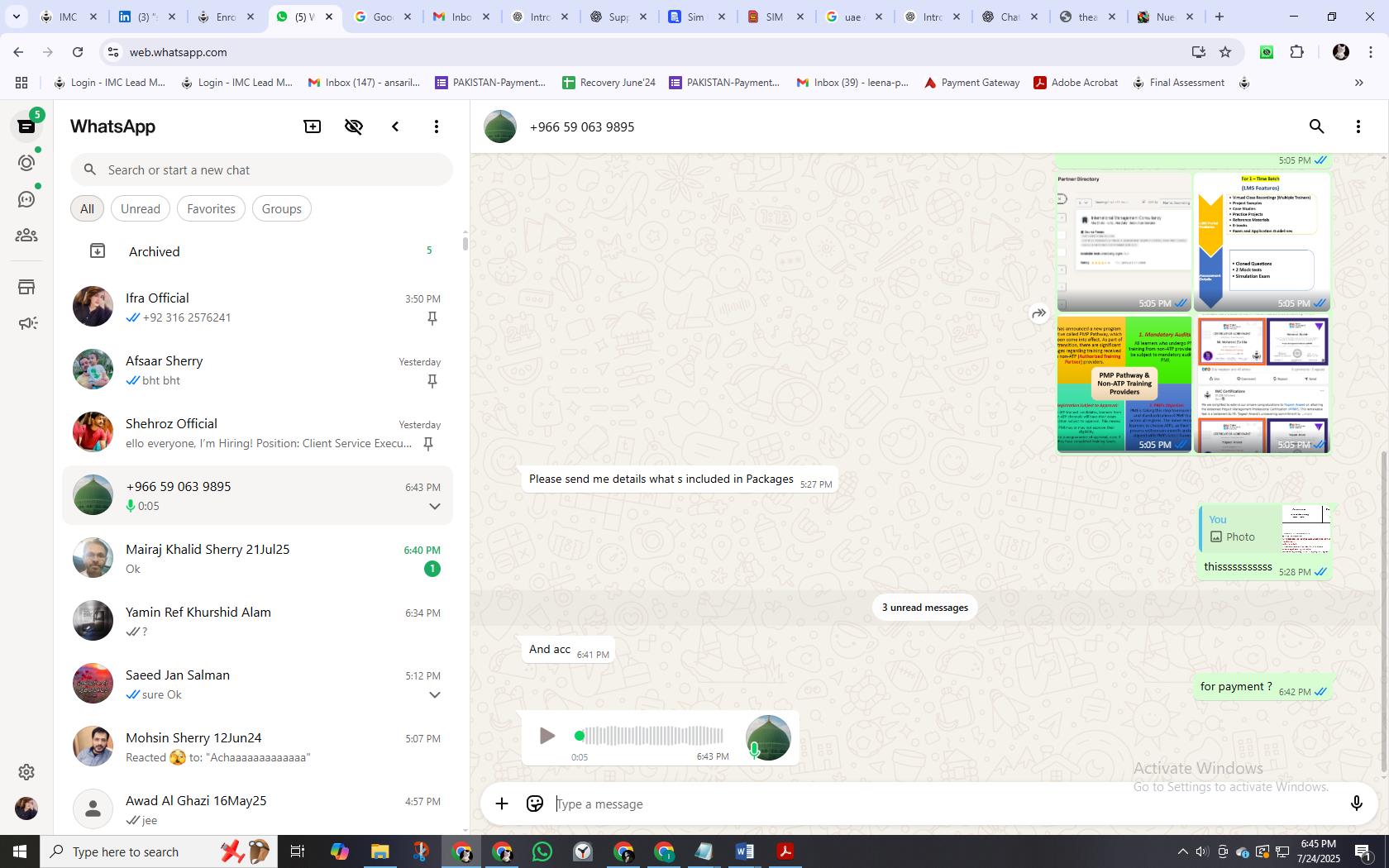This screenshot has height=868, width=1389.
Task: Open Yamin Ref Khurshid Alam chat
Action: [257, 621]
